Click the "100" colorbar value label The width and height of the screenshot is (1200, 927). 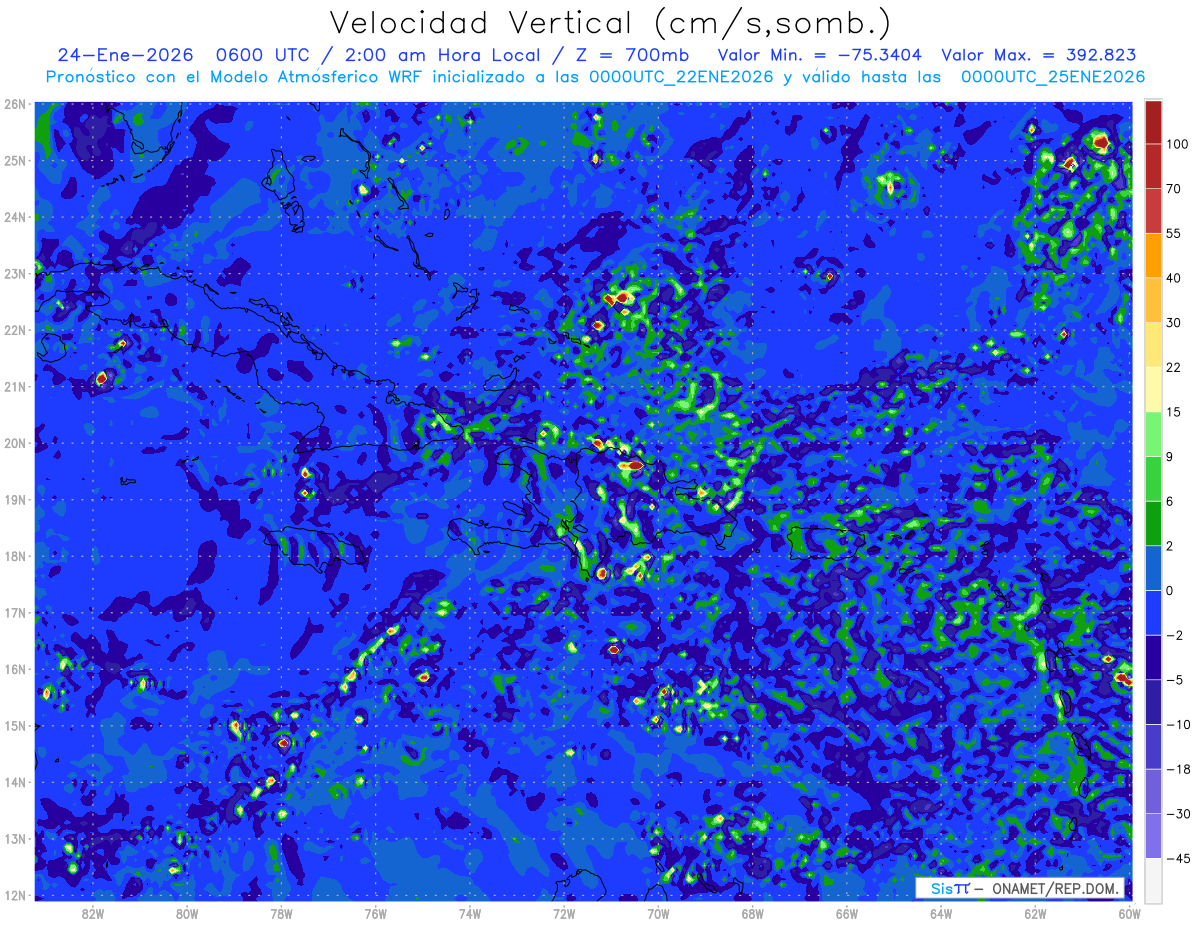coord(1176,144)
